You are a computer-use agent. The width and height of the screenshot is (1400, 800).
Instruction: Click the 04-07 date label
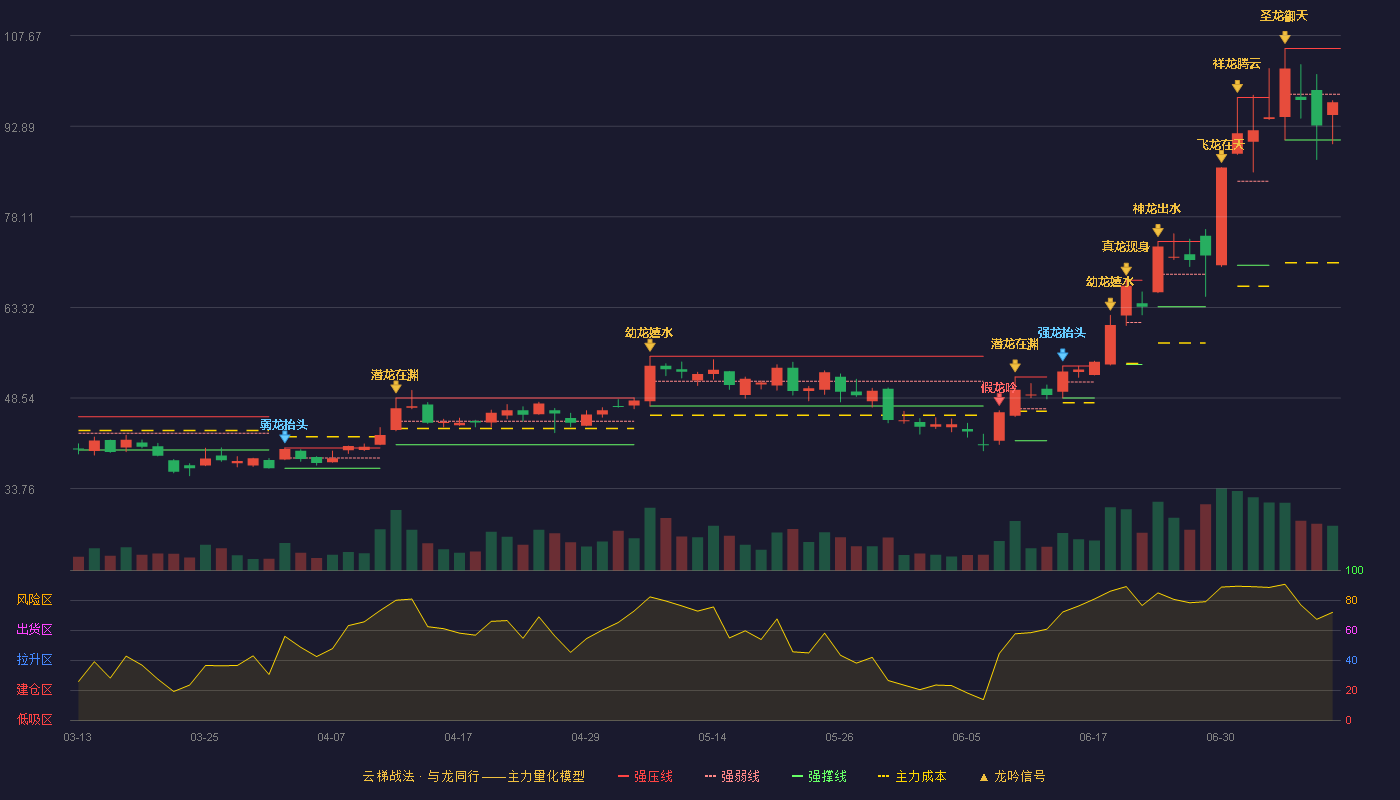332,737
